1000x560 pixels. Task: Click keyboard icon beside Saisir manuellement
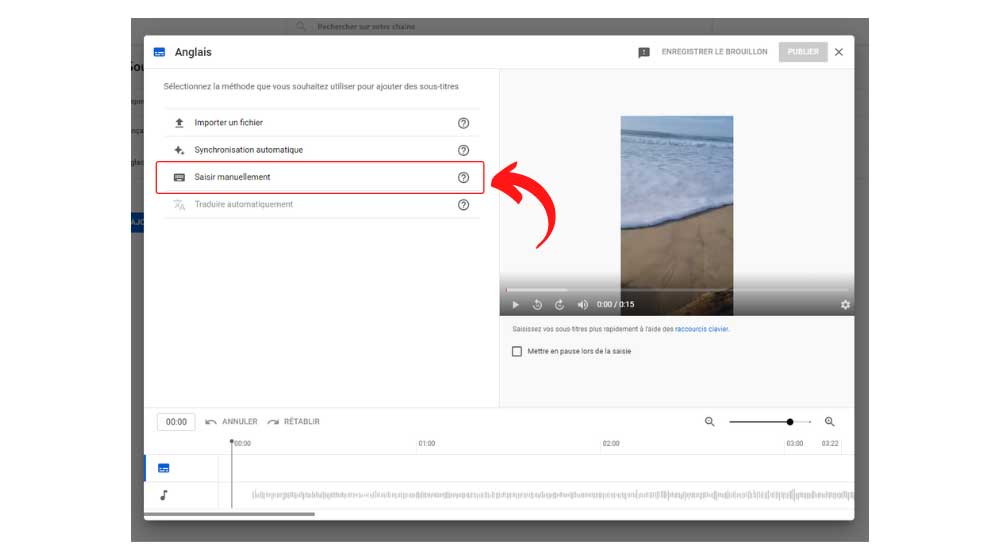179,177
